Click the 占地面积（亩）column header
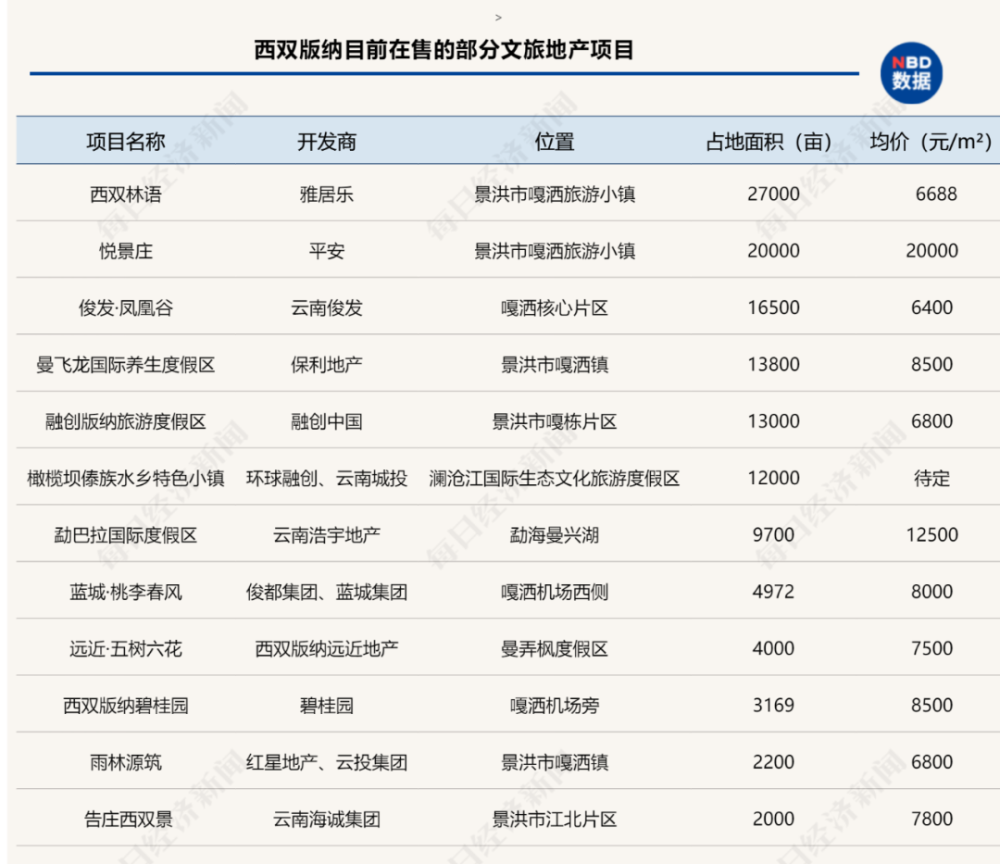This screenshot has height=864, width=1000. point(770,141)
